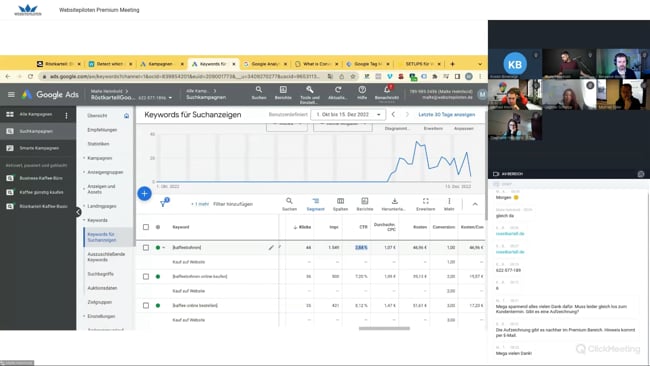Open the Spalten columns tool
This screenshot has width=650, height=366.
[x=340, y=204]
